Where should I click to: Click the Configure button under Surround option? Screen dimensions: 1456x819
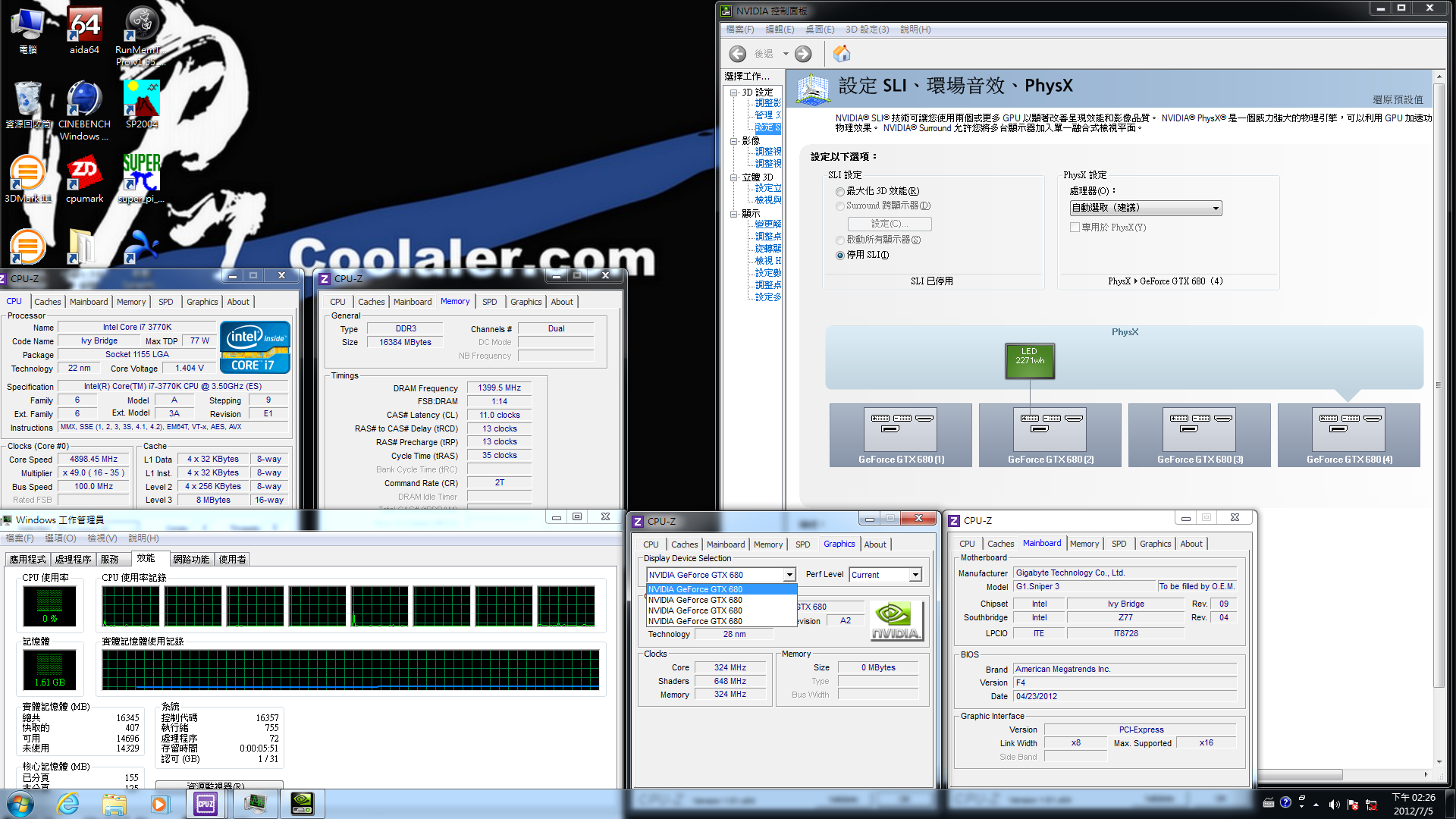click(890, 224)
